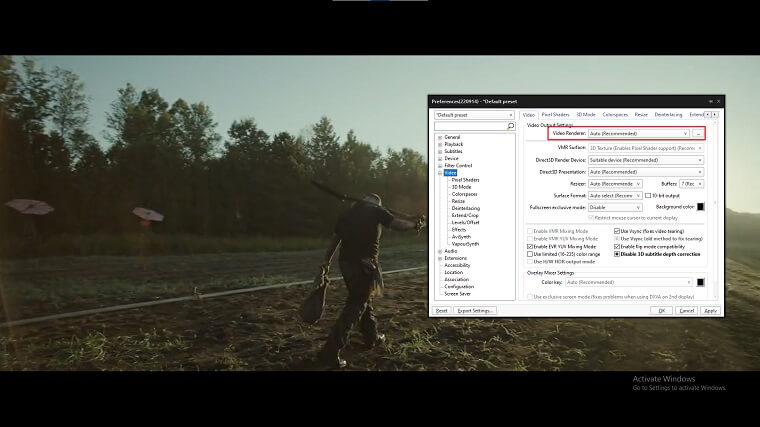Open the Color key black swatch
The width and height of the screenshot is (760, 427).
[700, 282]
